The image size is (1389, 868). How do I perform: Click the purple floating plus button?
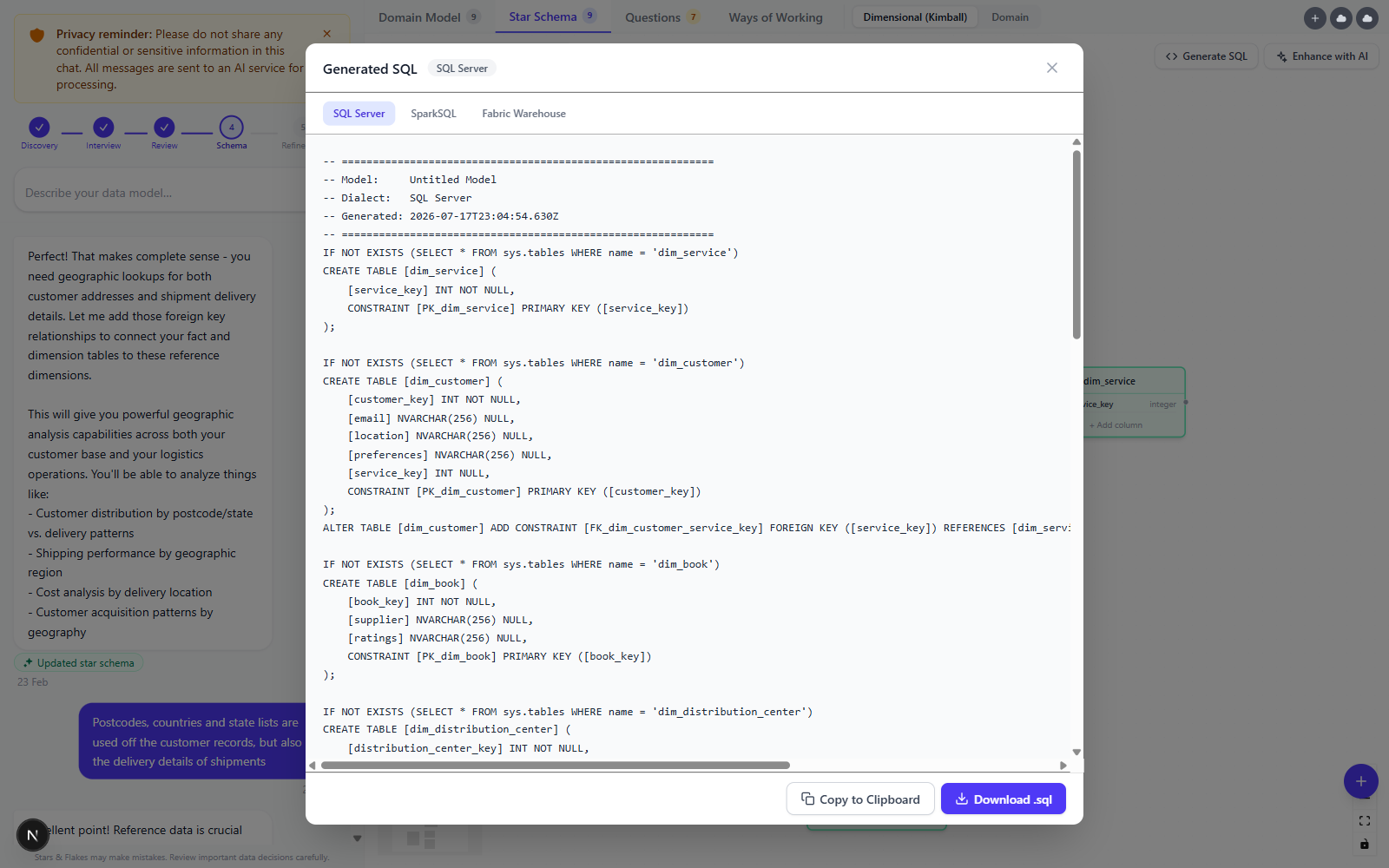tap(1360, 781)
